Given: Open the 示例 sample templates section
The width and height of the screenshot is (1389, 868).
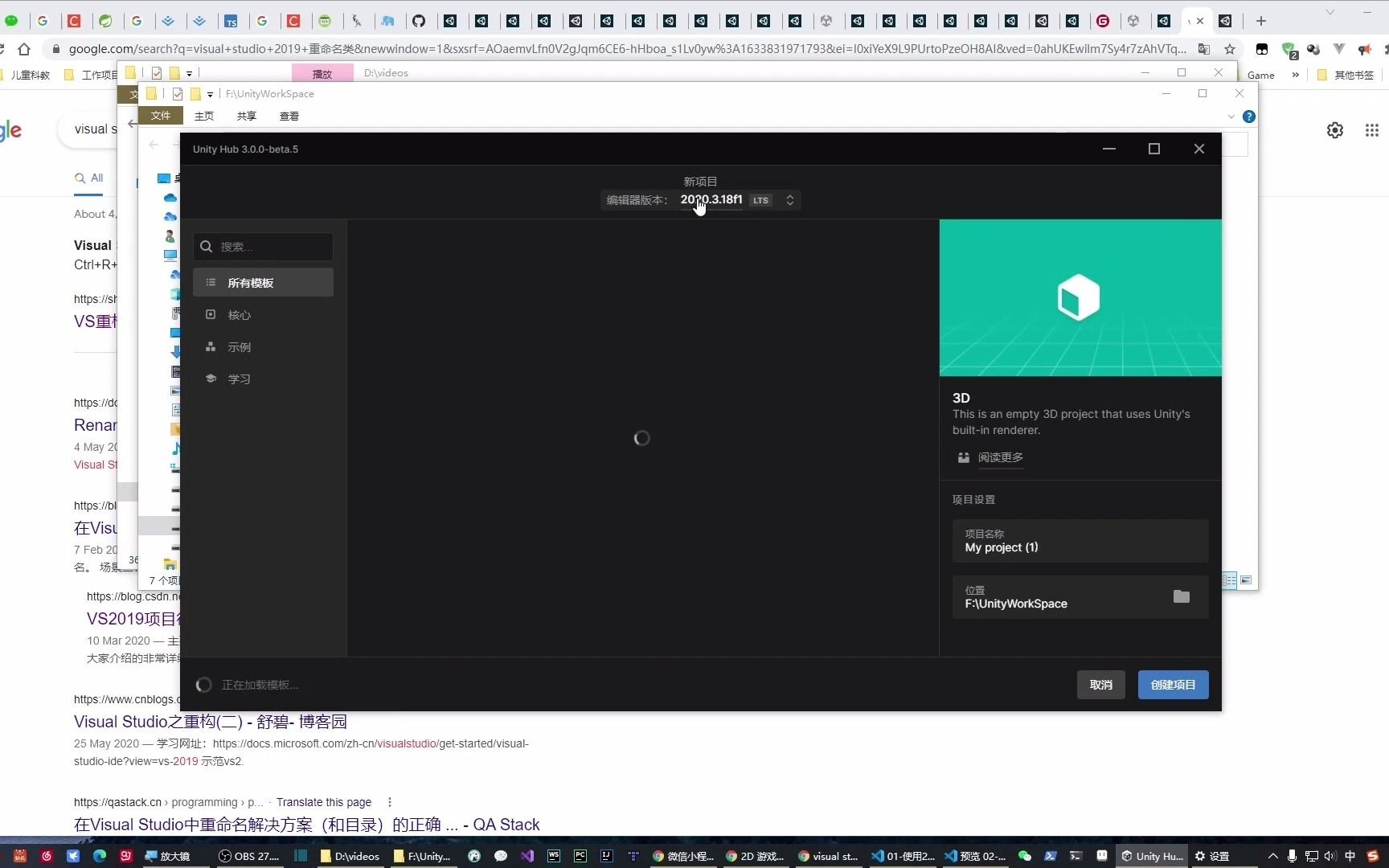Looking at the screenshot, I should 238,346.
